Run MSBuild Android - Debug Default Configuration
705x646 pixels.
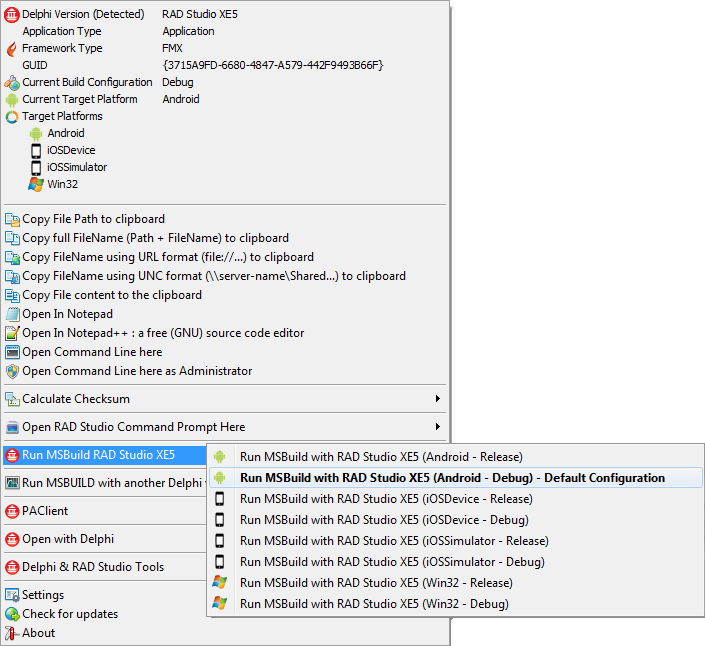click(x=455, y=478)
